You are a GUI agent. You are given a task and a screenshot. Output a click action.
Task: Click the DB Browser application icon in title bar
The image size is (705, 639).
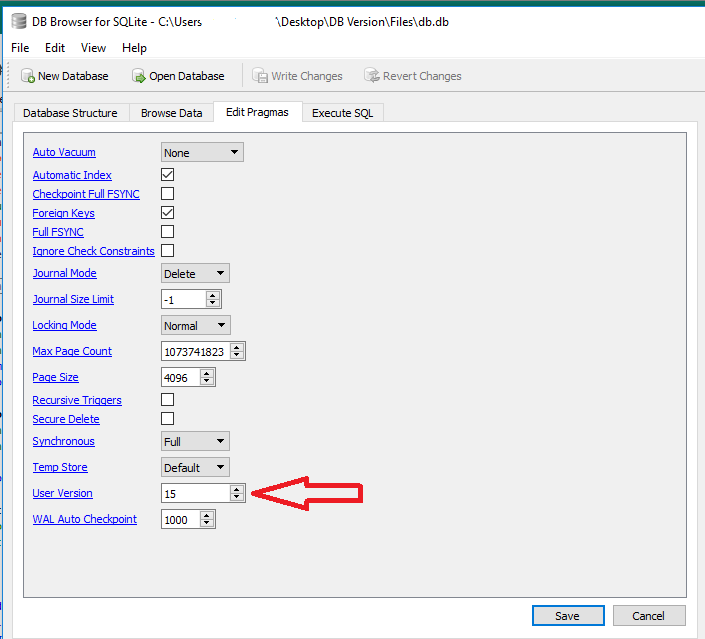(x=19, y=21)
